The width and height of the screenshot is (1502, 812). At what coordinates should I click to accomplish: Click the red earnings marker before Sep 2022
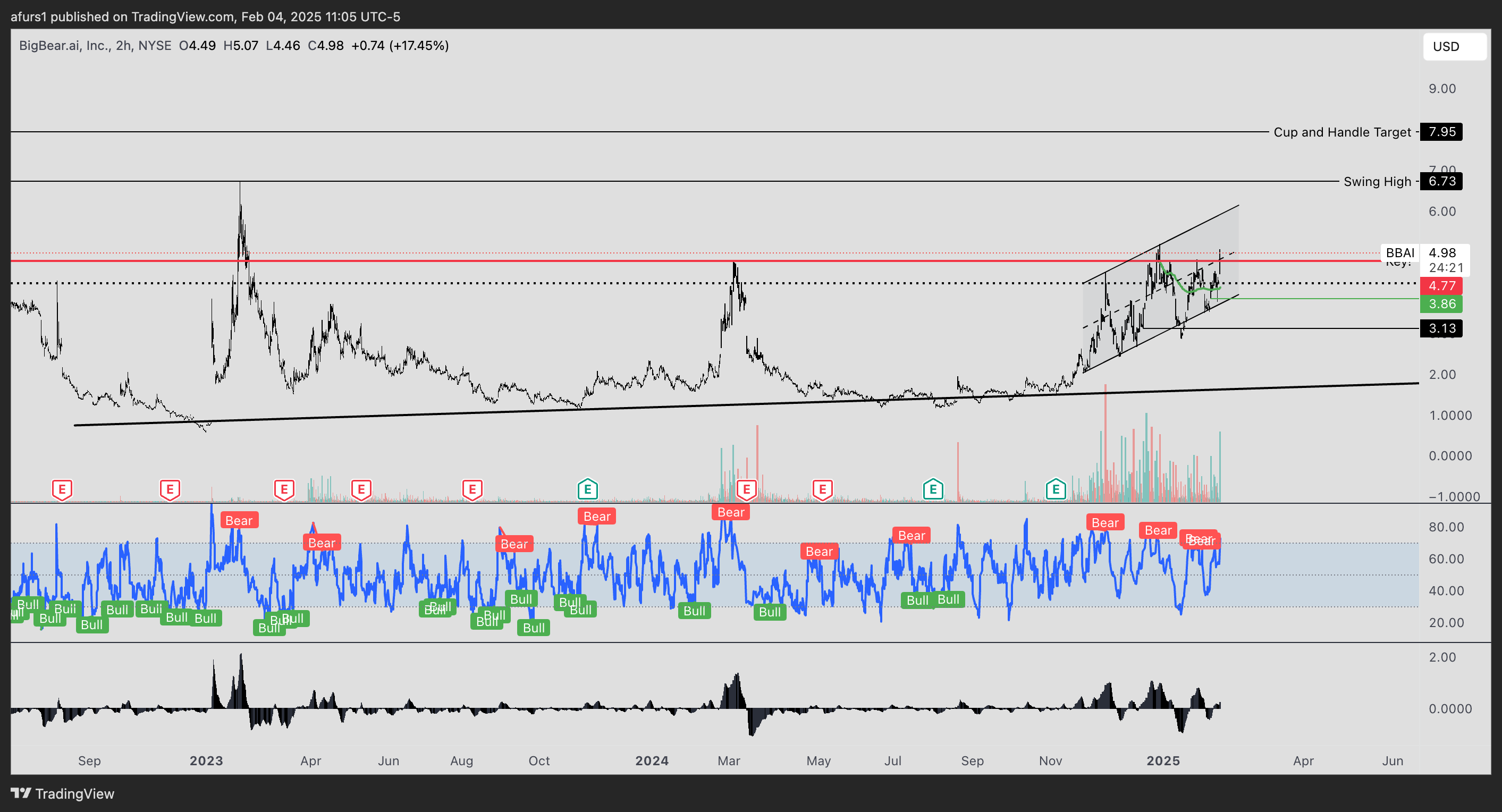click(x=62, y=489)
